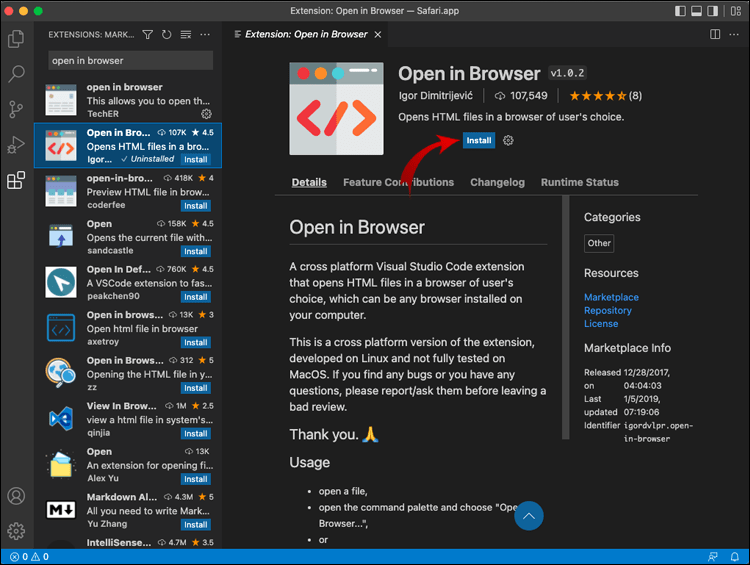Image resolution: width=750 pixels, height=565 pixels.
Task: Refresh the extensions list
Action: pos(166,35)
